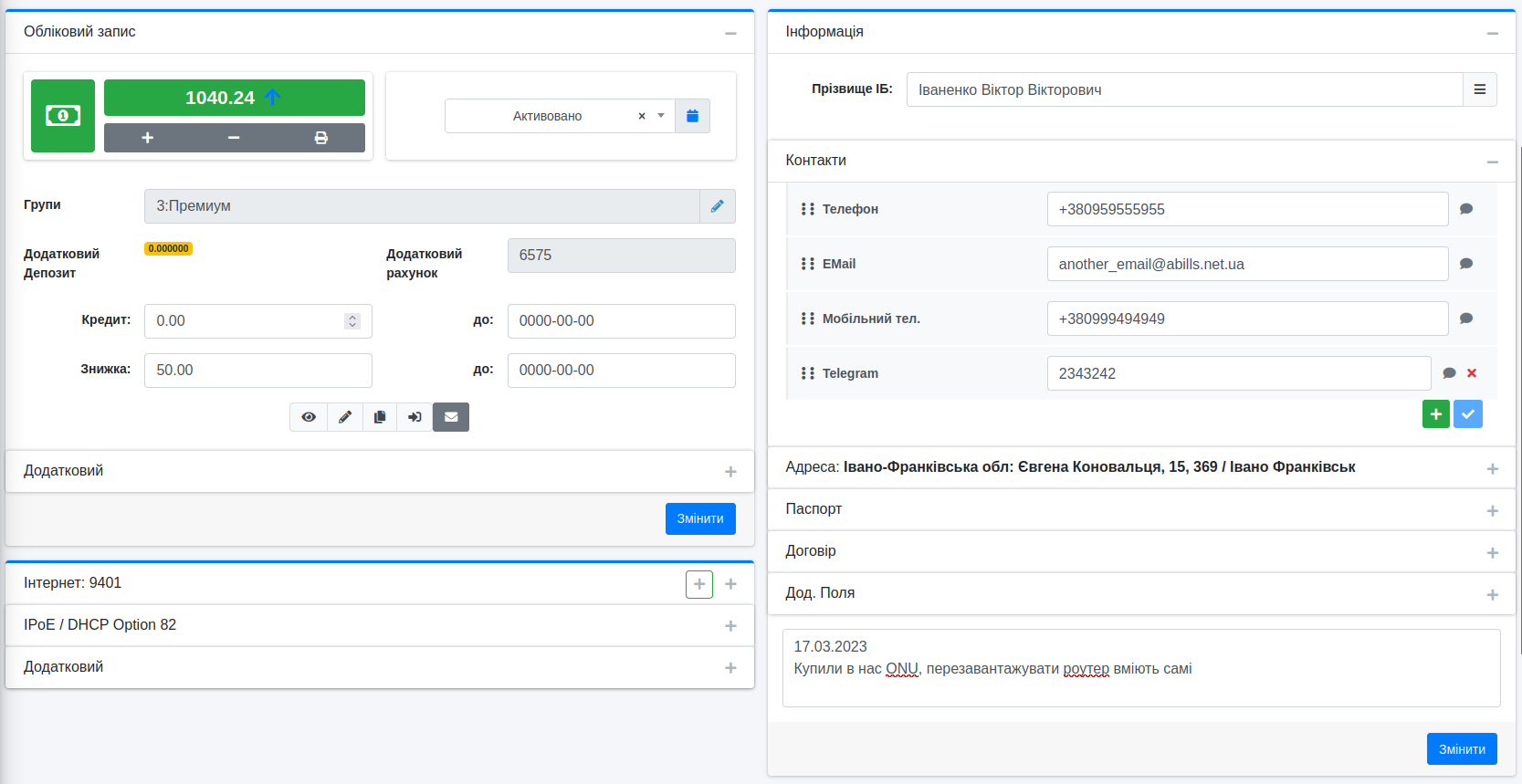1522x784 pixels.
Task: Click the envelope icon to send a message
Action: [x=451, y=417]
